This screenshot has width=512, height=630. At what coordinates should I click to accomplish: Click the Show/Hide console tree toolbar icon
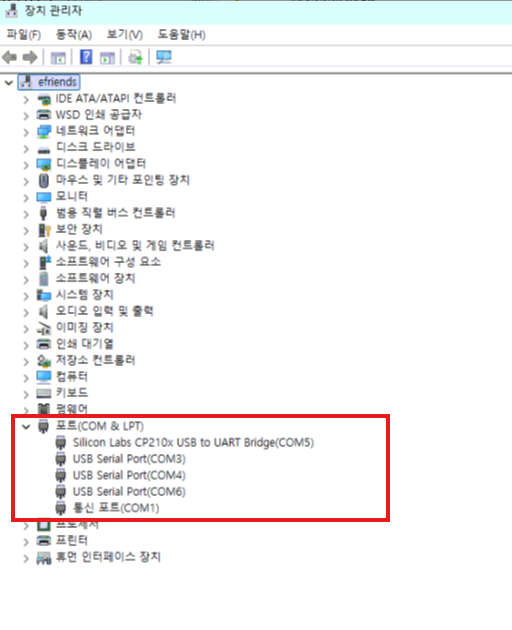(x=58, y=58)
